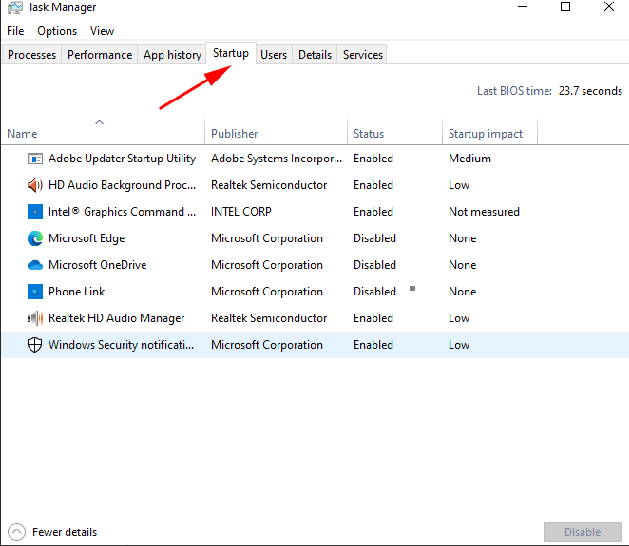Switch to the Details tab
629x546 pixels.
click(x=315, y=55)
